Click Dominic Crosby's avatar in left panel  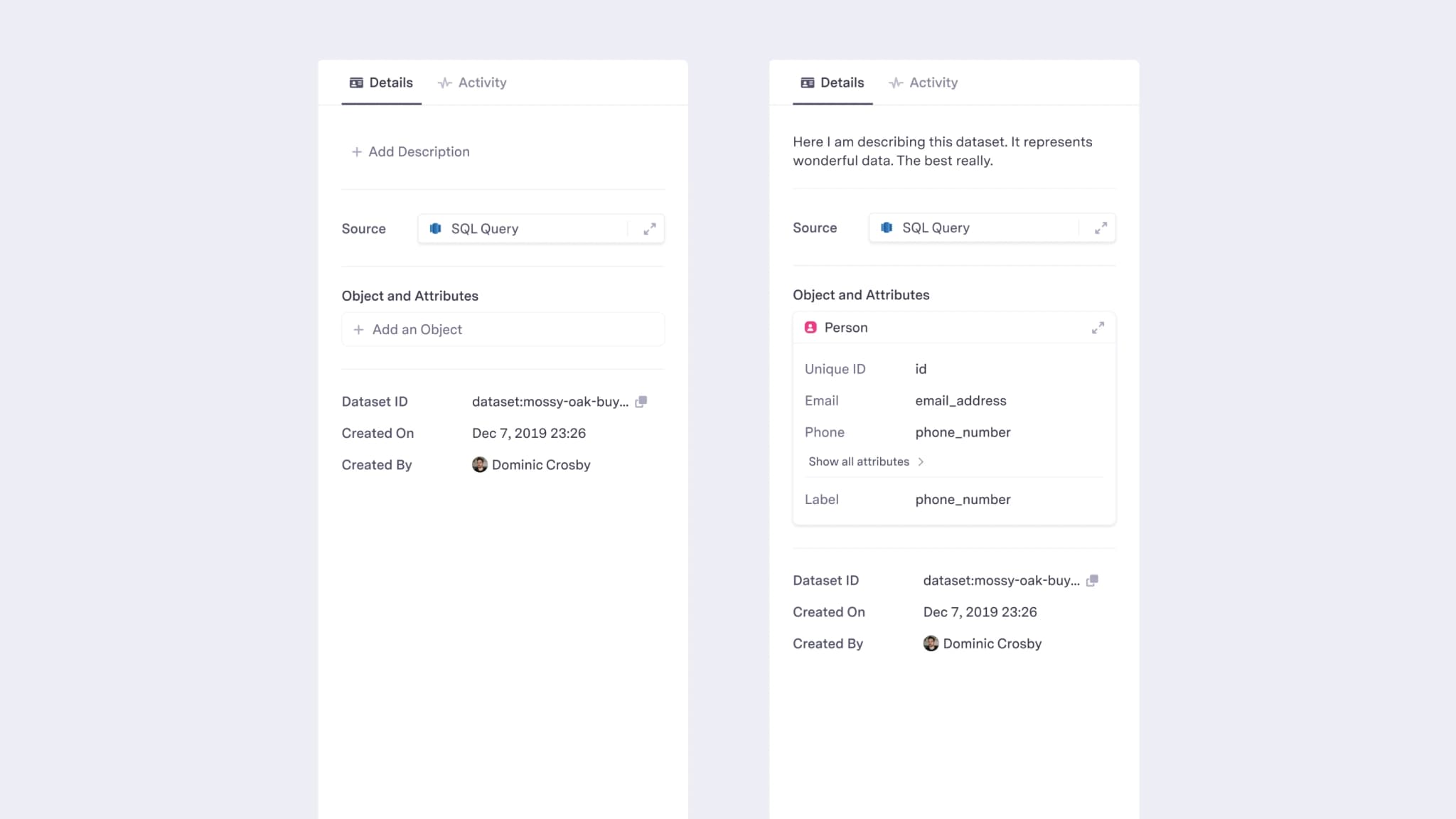pyautogui.click(x=480, y=465)
